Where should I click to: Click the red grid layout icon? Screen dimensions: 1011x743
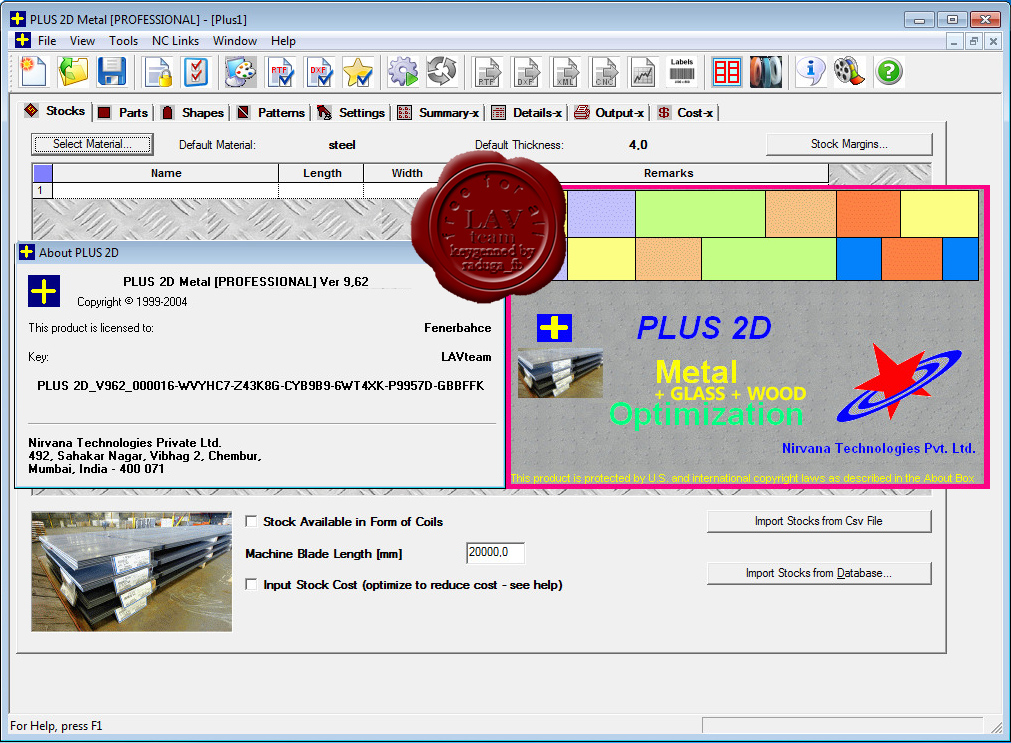tap(727, 72)
